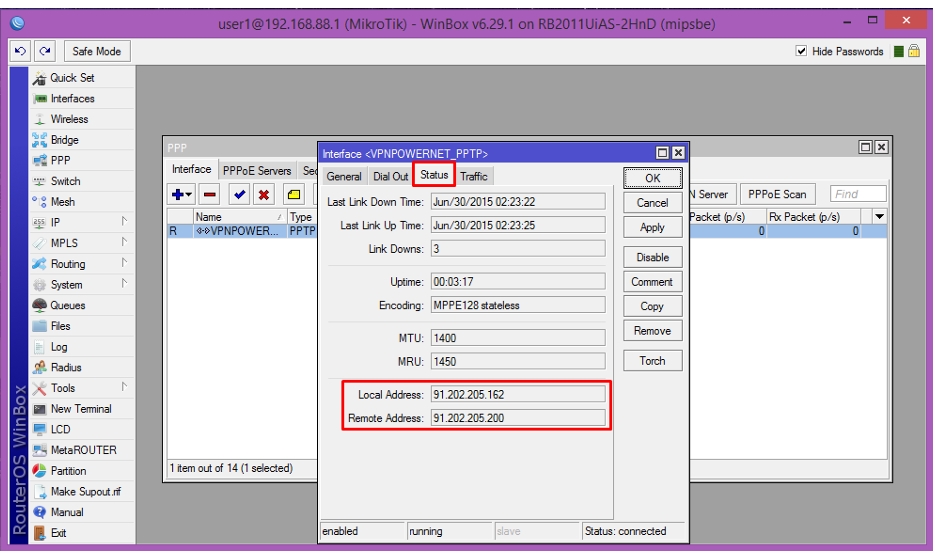
Task: Click the Remote Address field
Action: [518, 418]
